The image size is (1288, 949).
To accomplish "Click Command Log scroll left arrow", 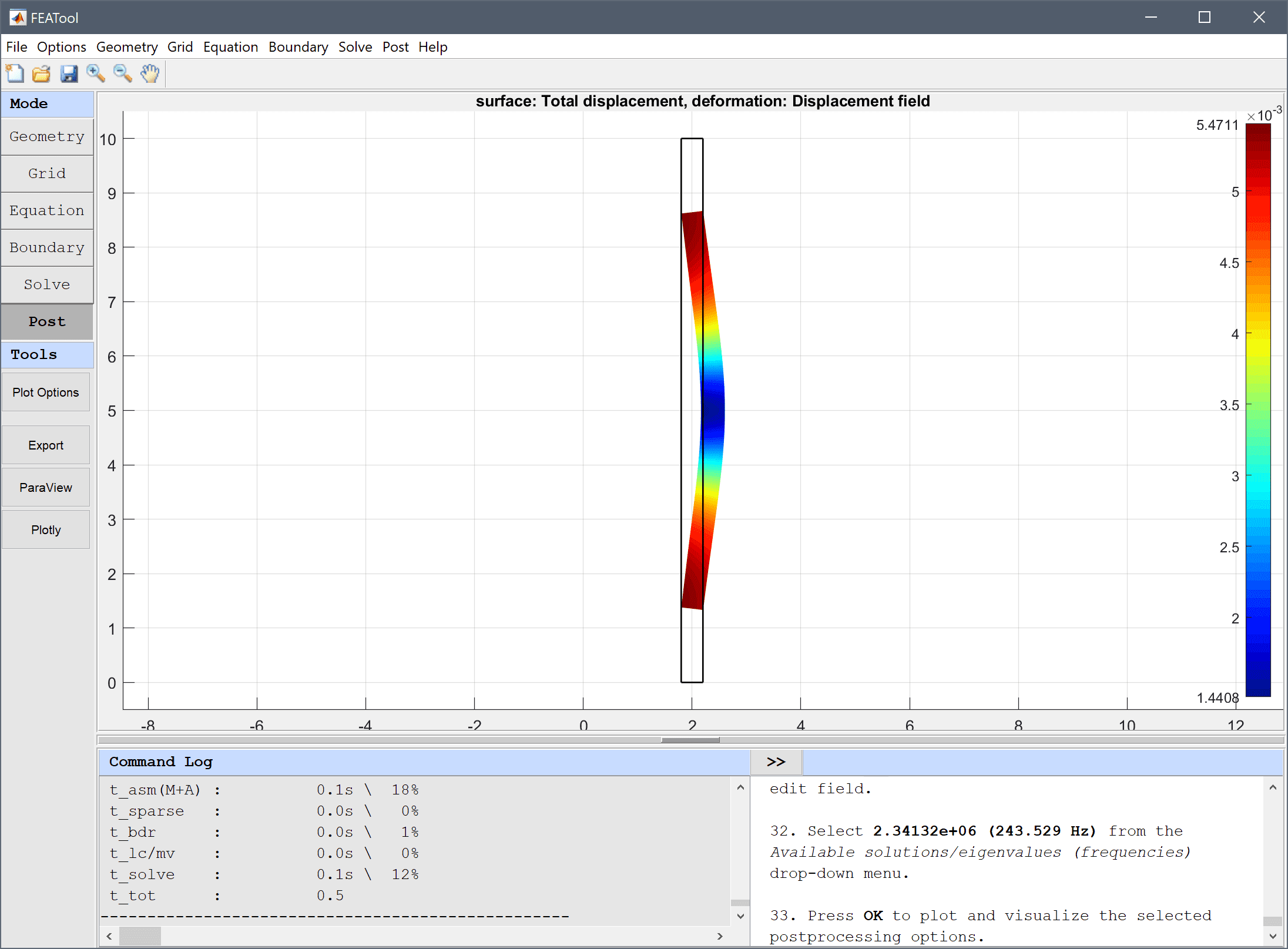I will [x=109, y=936].
